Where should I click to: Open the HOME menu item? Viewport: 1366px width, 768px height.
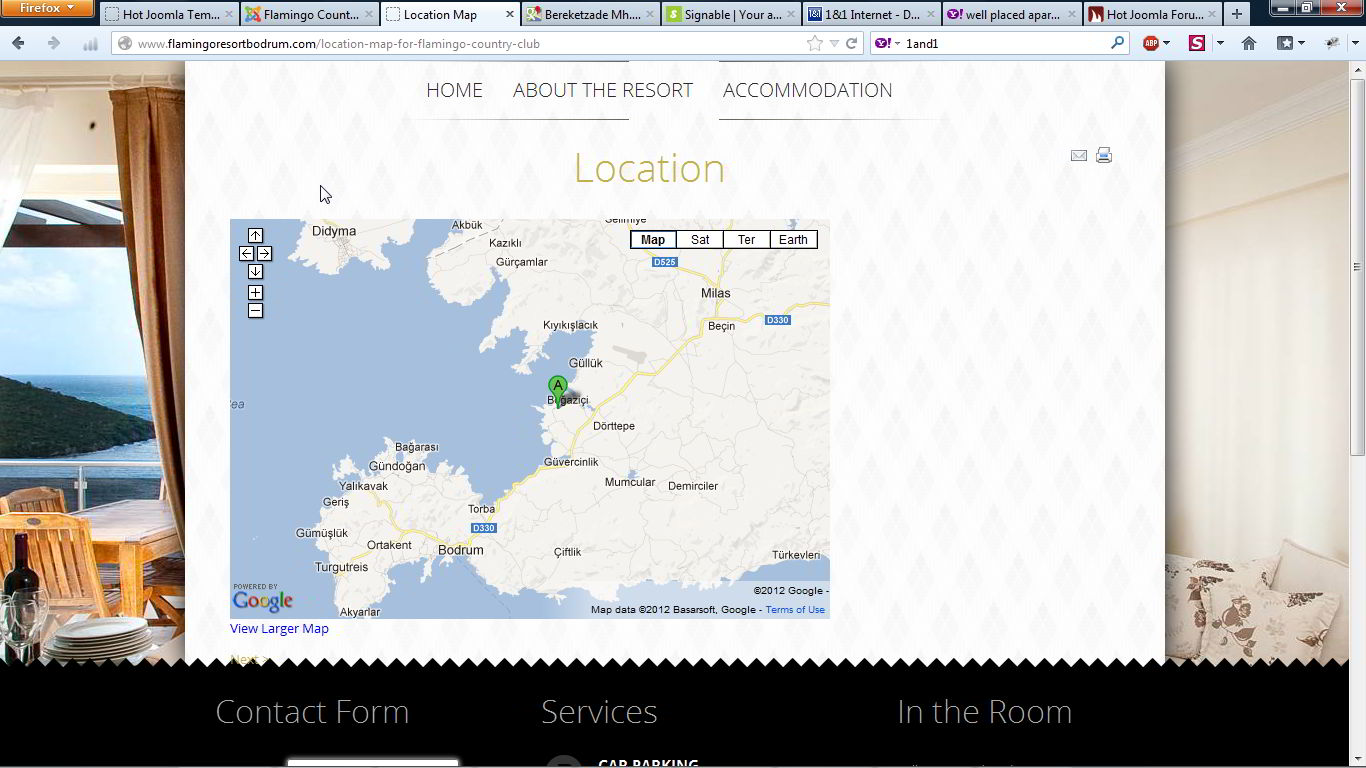tap(454, 90)
